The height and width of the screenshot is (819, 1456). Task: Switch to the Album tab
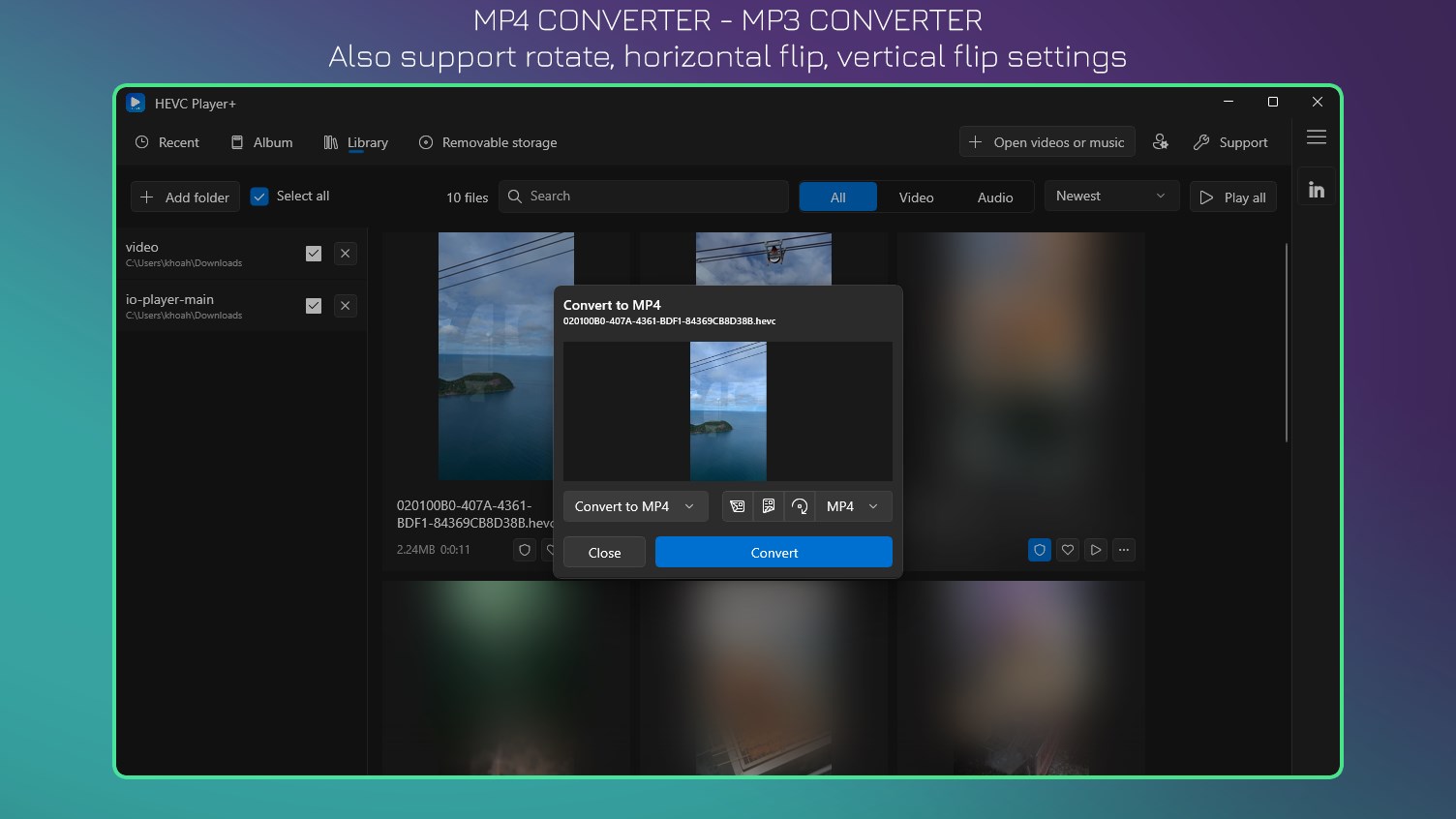click(x=261, y=142)
